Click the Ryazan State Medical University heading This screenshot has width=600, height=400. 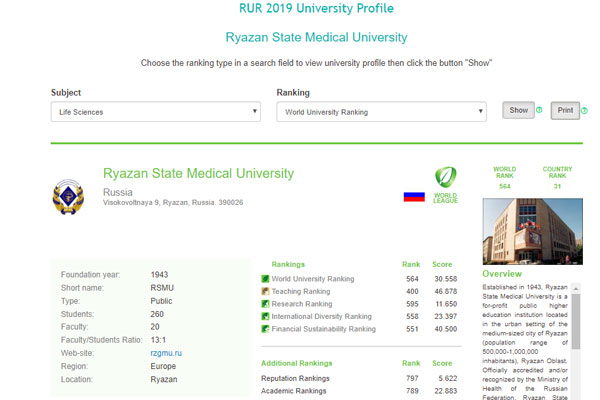[198, 174]
